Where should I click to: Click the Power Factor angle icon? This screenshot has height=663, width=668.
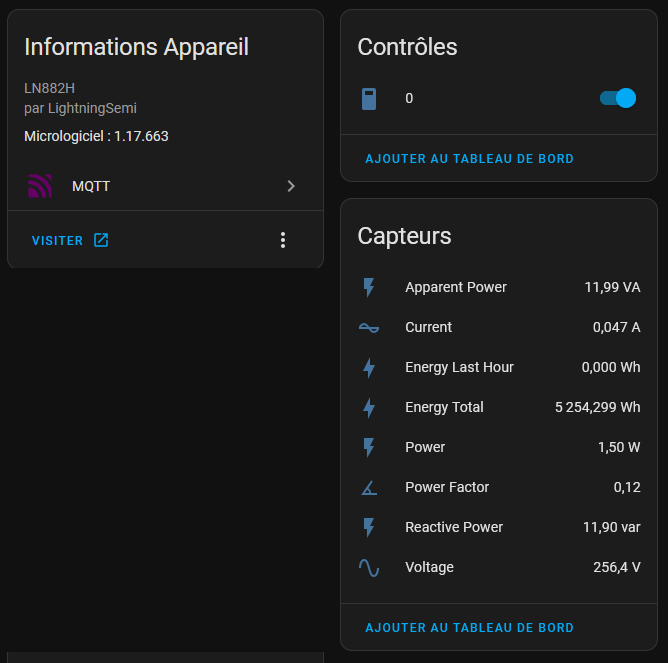pos(369,487)
